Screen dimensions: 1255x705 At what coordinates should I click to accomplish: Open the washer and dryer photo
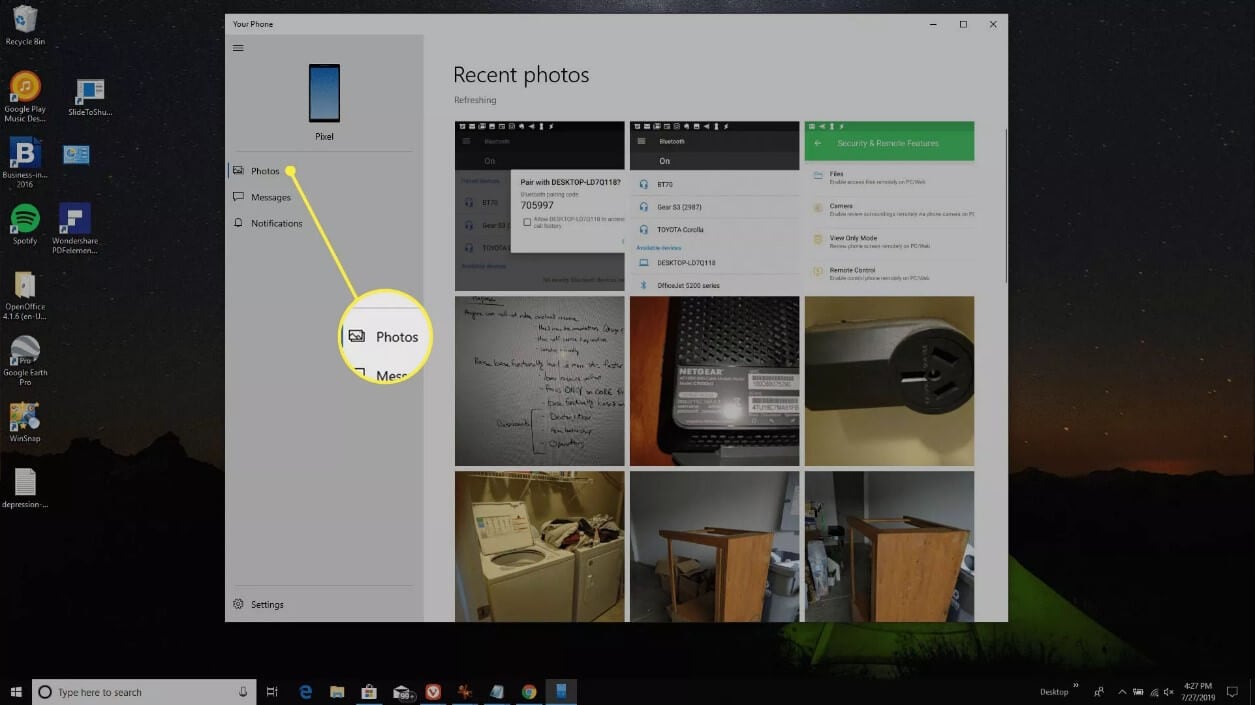(x=540, y=546)
